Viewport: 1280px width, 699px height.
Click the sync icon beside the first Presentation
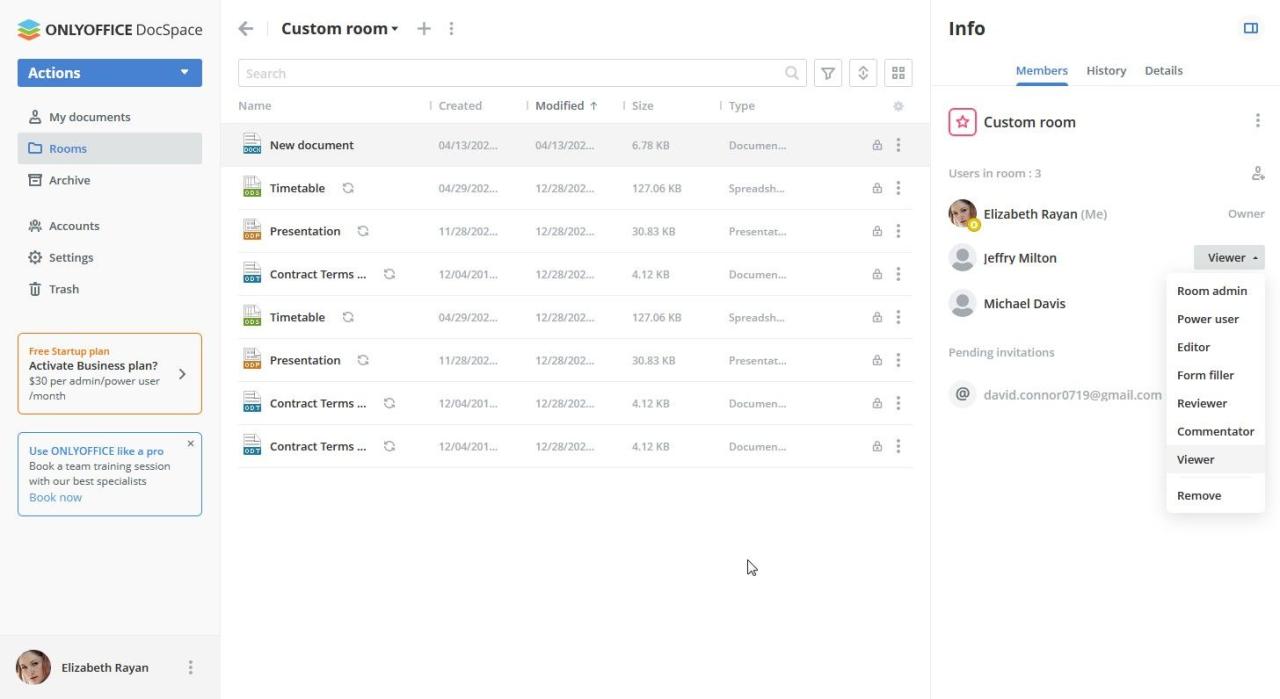363,231
